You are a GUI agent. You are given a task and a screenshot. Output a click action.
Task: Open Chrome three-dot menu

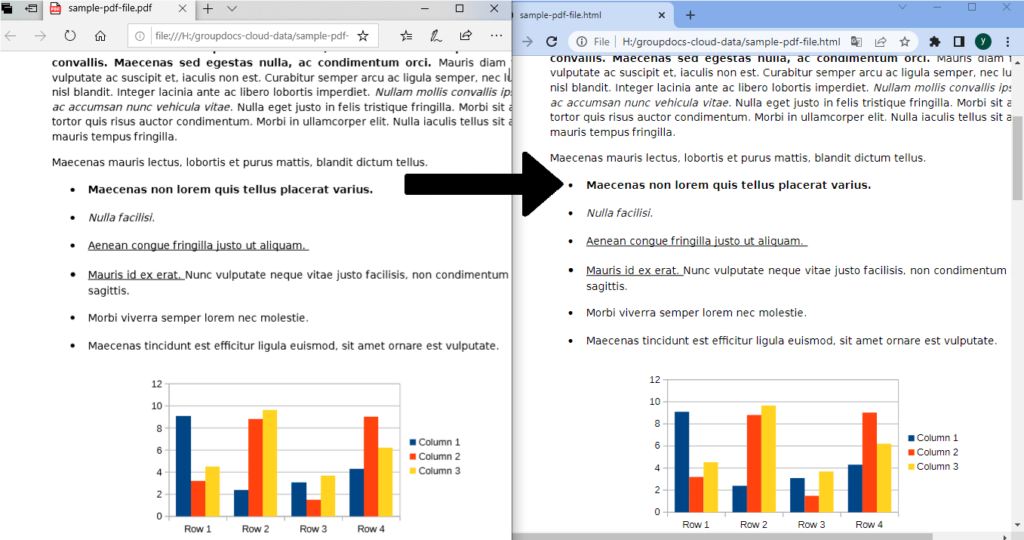(x=1006, y=42)
